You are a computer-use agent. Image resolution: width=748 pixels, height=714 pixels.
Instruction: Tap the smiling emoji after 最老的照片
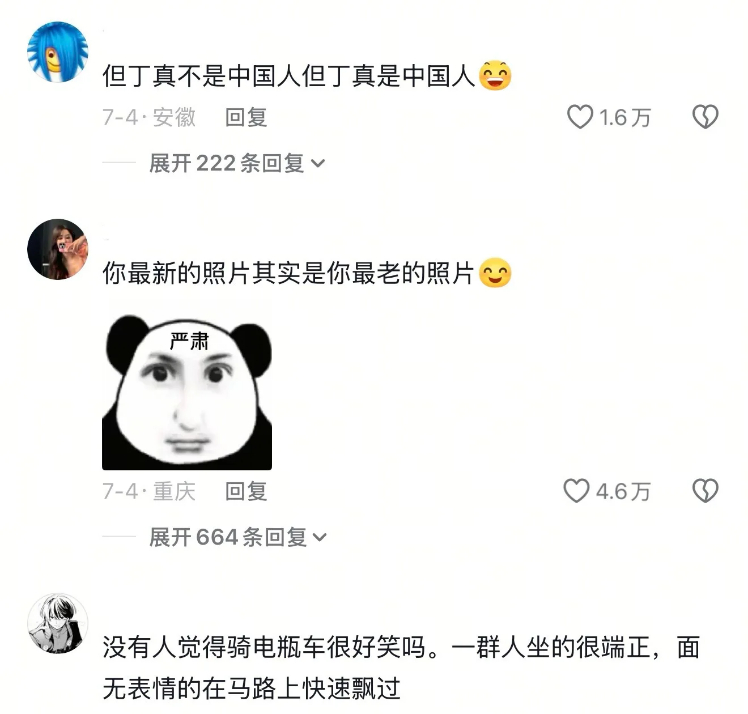click(x=495, y=273)
